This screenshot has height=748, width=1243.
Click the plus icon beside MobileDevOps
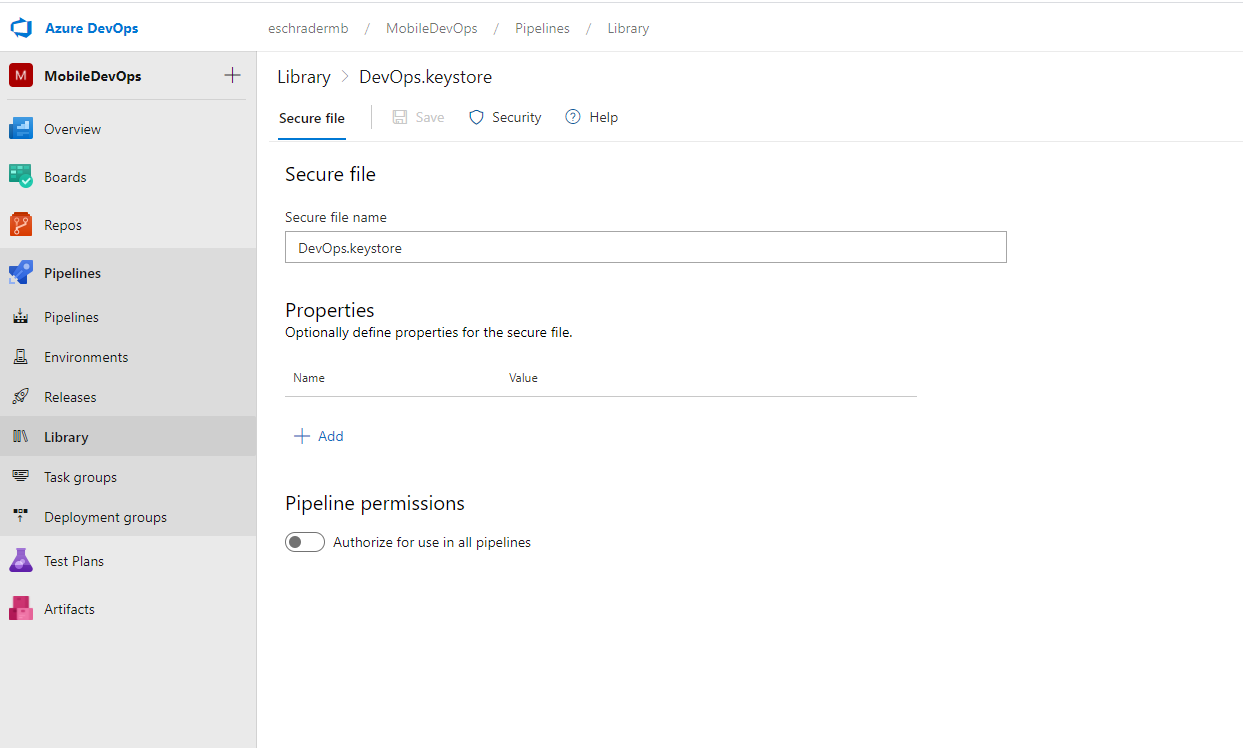click(x=232, y=75)
